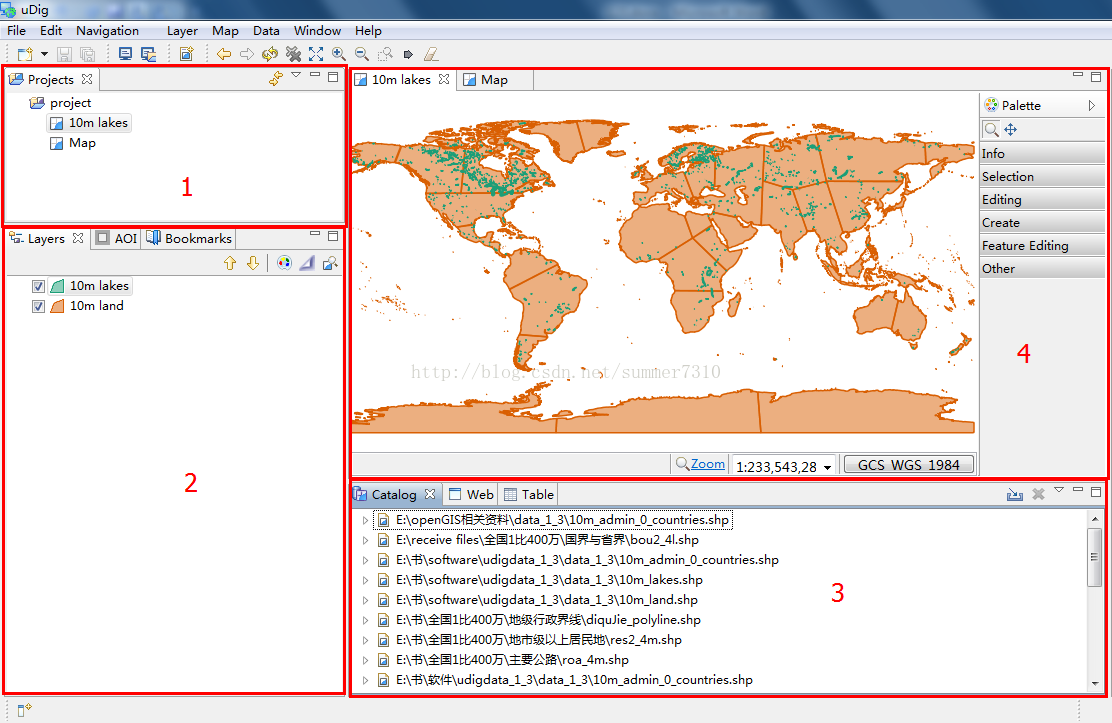This screenshot has width=1112, height=723.
Task: Click the New project wizard toolbar icon
Action: click(25, 54)
